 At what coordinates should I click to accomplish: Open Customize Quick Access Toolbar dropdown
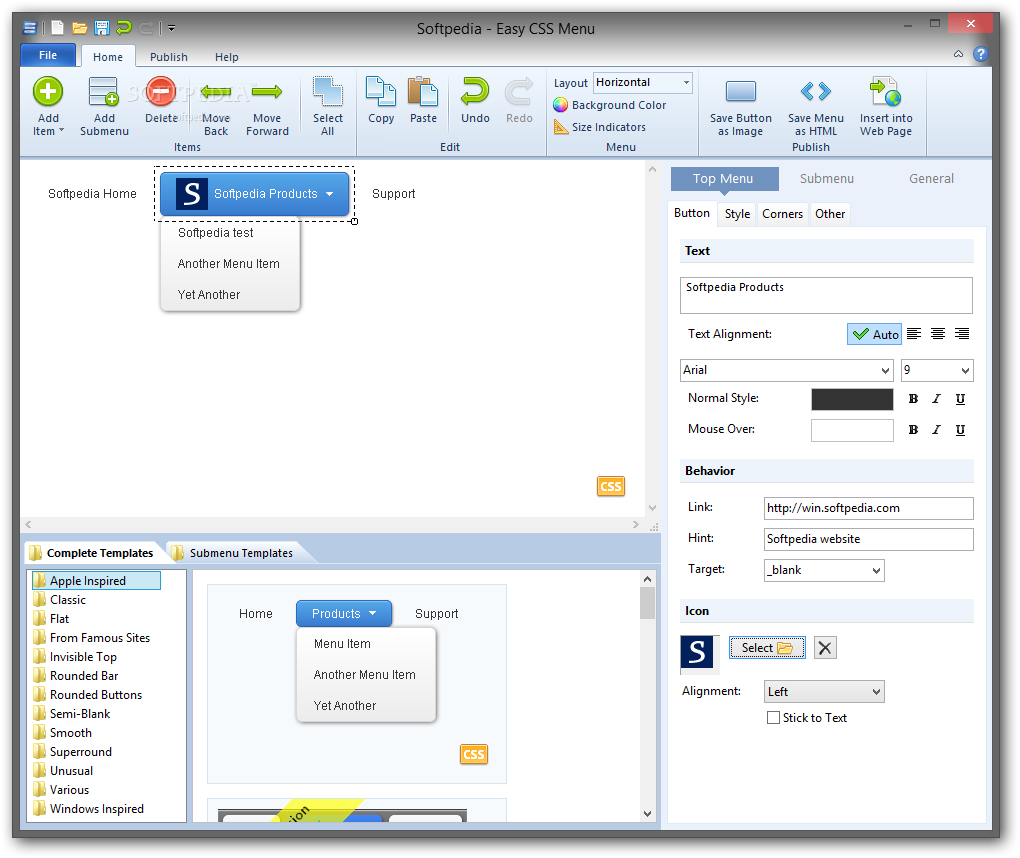click(x=171, y=28)
